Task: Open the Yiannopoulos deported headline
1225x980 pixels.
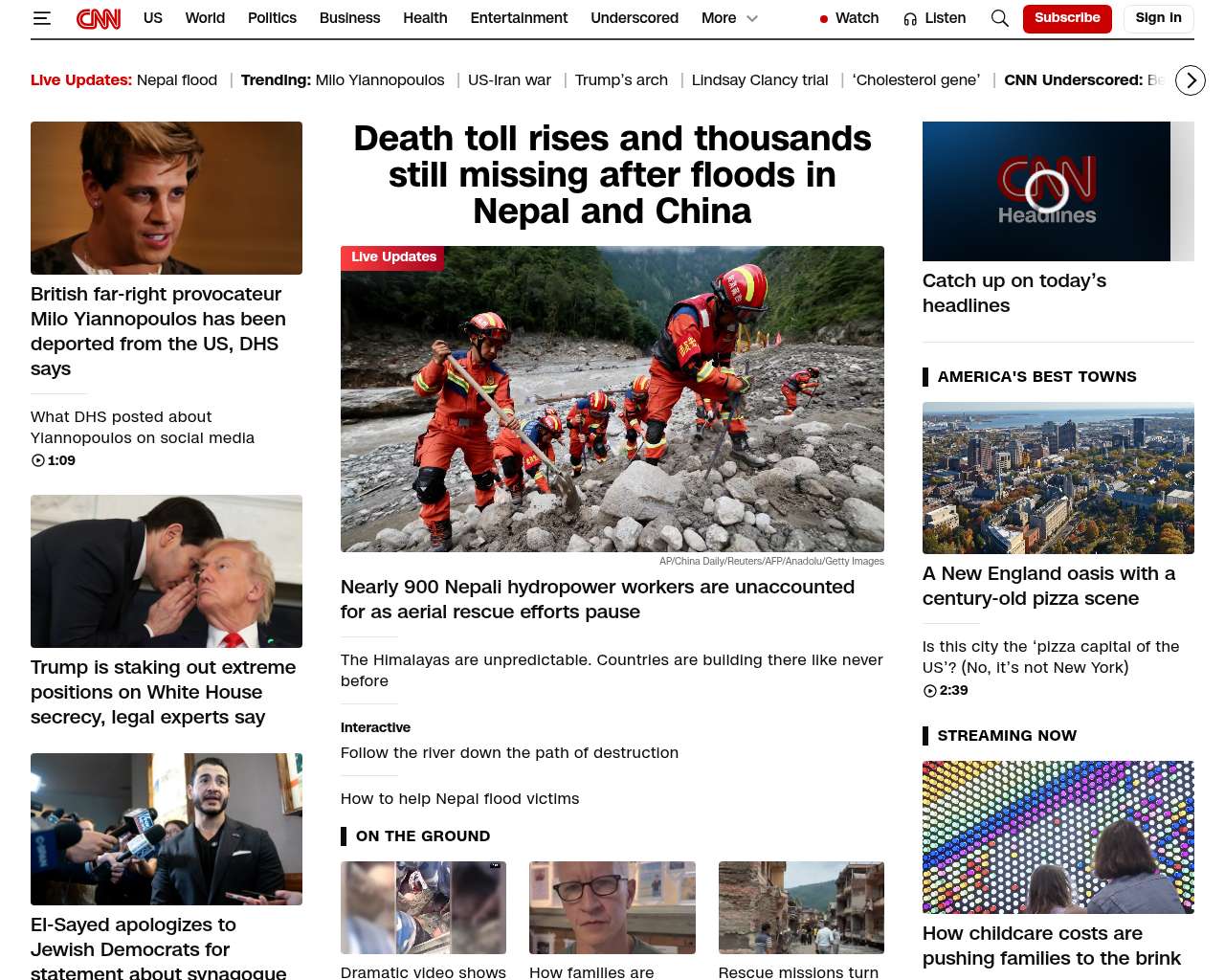Action: [x=158, y=331]
